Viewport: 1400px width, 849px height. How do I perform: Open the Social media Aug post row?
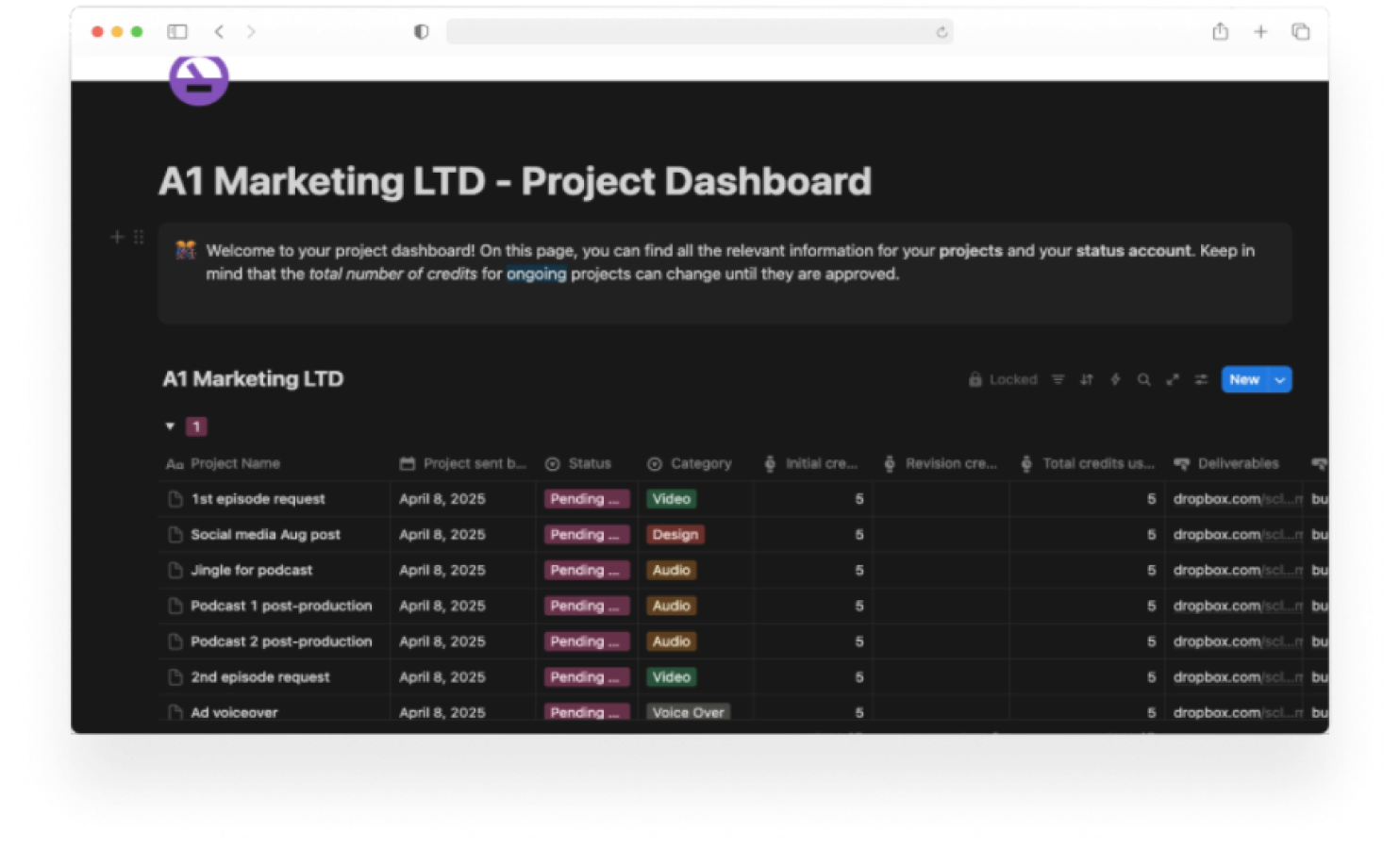[x=265, y=535]
